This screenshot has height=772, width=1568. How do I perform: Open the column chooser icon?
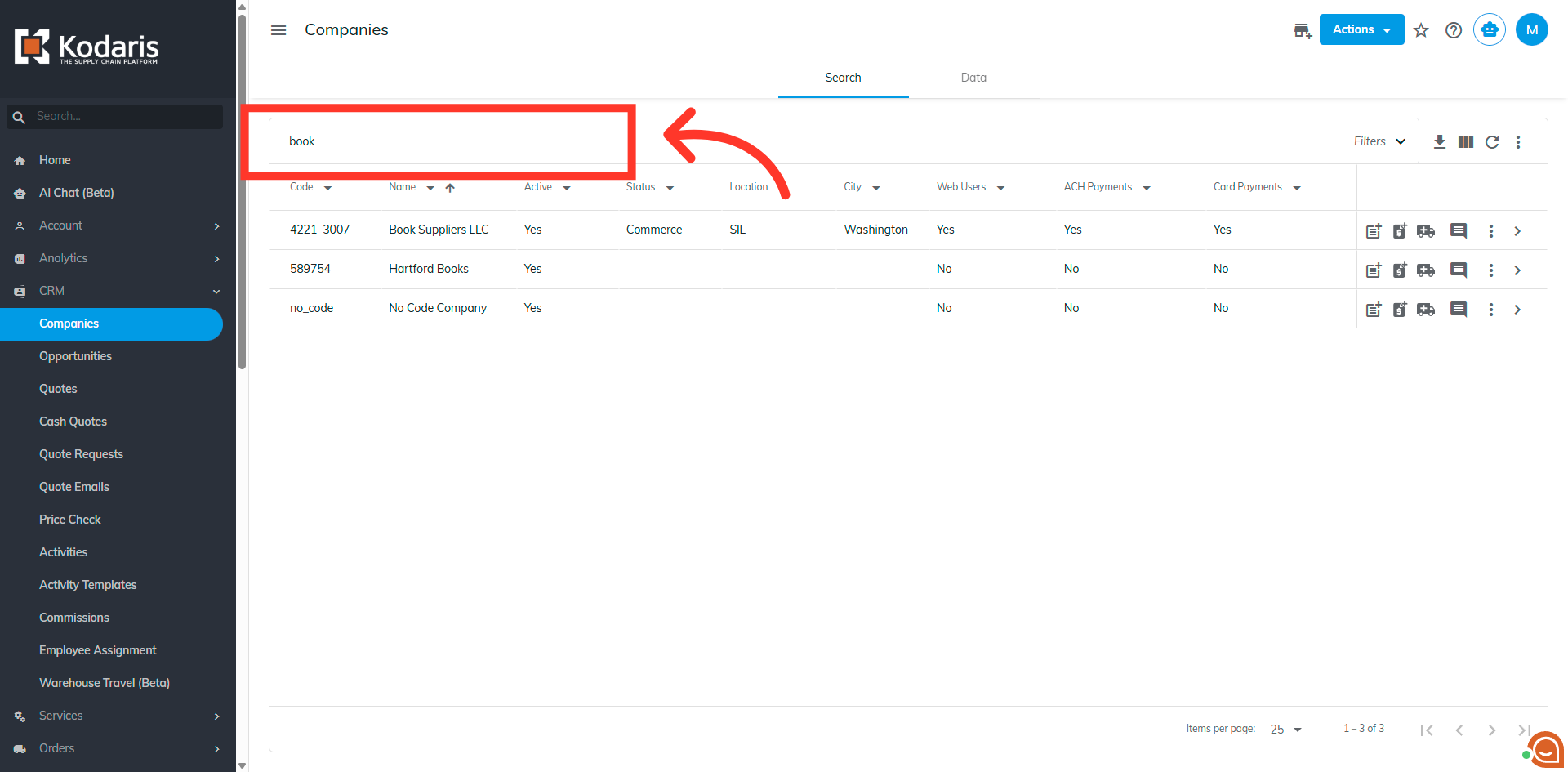(1466, 142)
